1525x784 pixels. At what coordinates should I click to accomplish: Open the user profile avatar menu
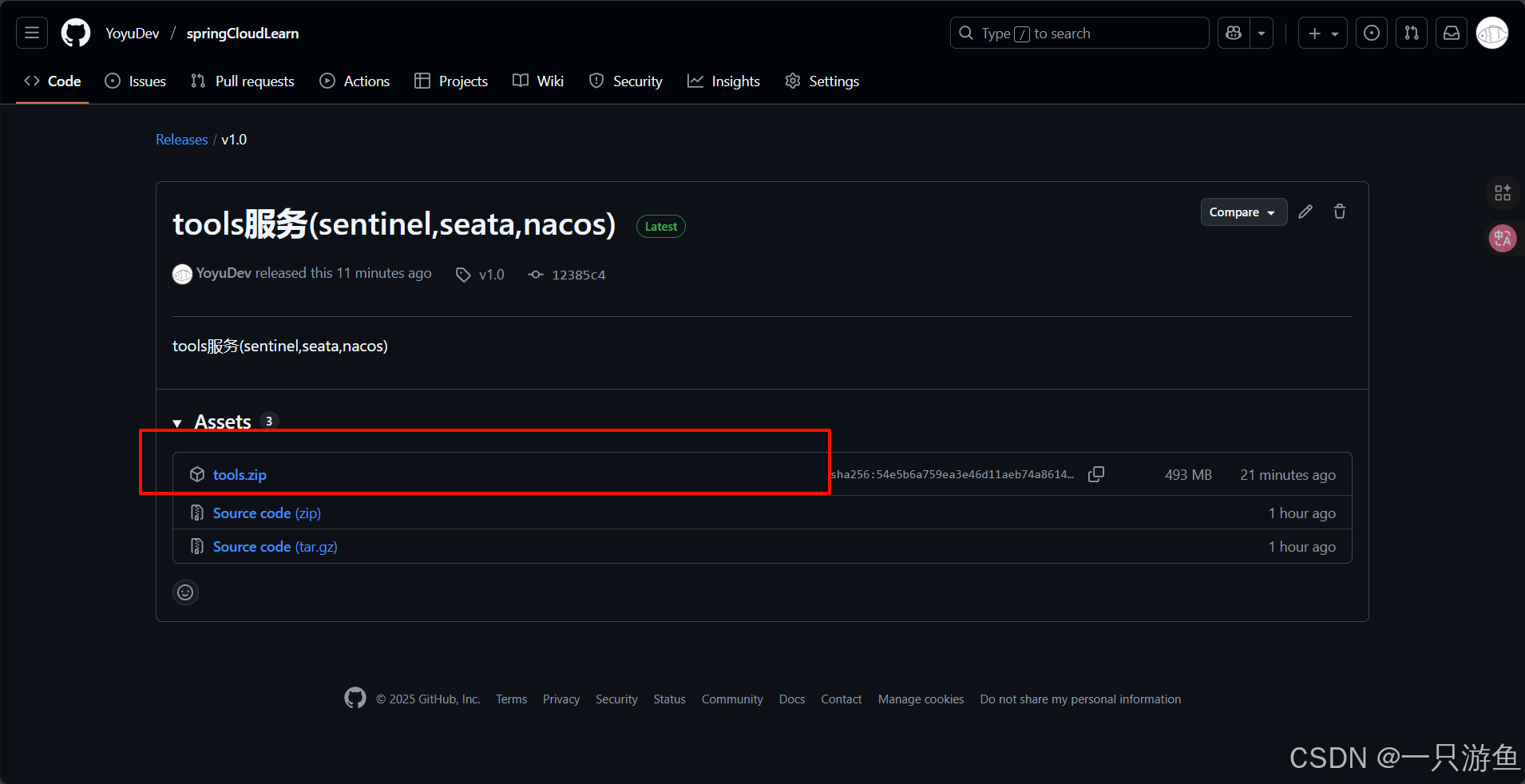click(1492, 33)
